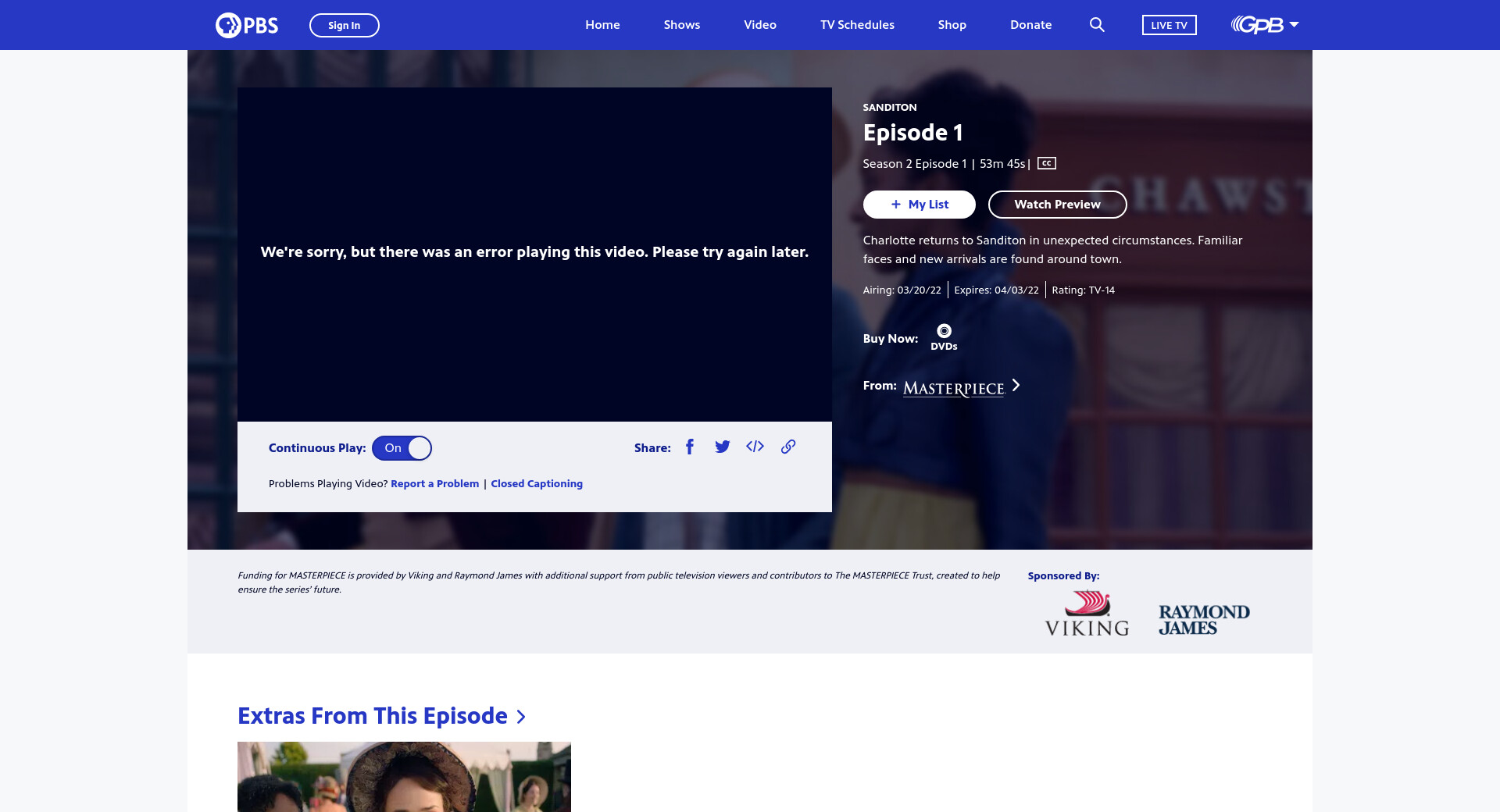Open the search magnifier icon
The height and width of the screenshot is (812, 1500).
1097,25
